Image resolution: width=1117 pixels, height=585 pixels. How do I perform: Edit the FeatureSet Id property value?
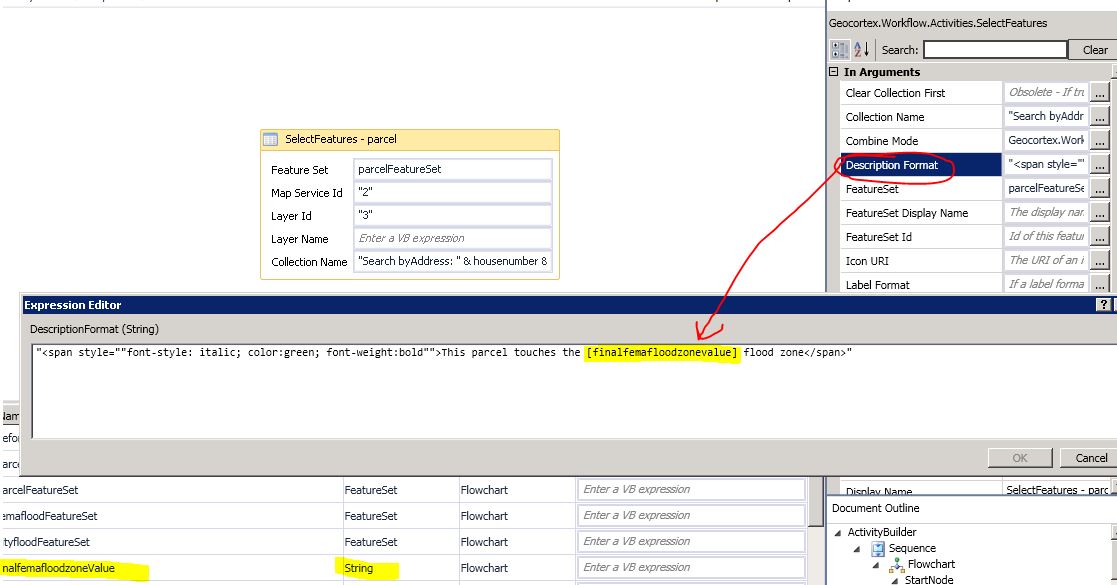(x=1046, y=237)
